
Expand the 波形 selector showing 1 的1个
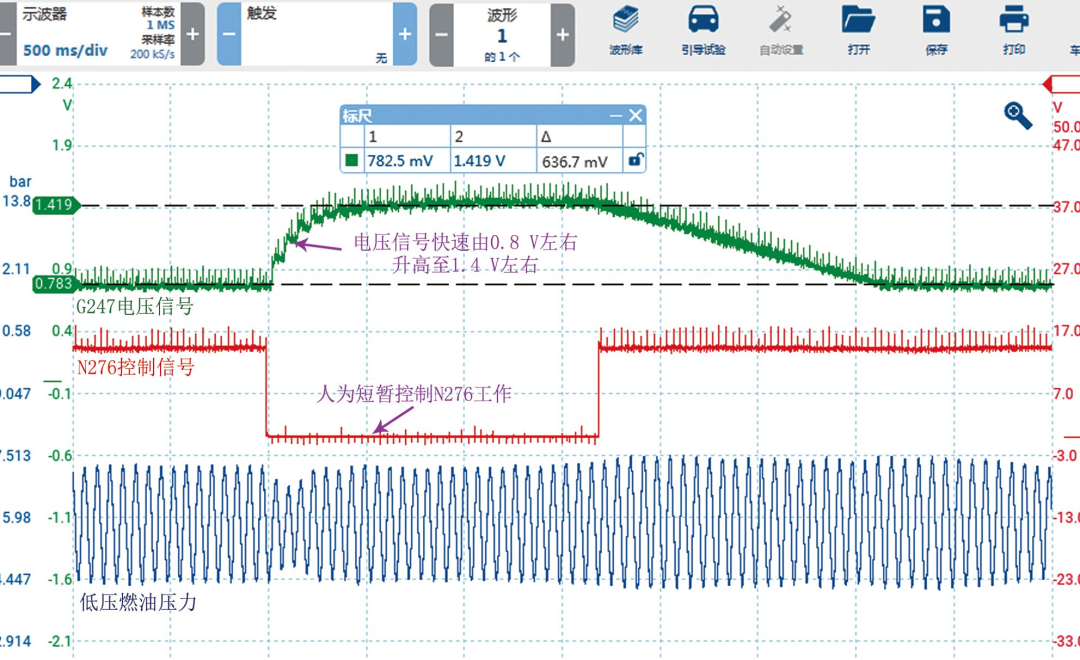click(501, 34)
